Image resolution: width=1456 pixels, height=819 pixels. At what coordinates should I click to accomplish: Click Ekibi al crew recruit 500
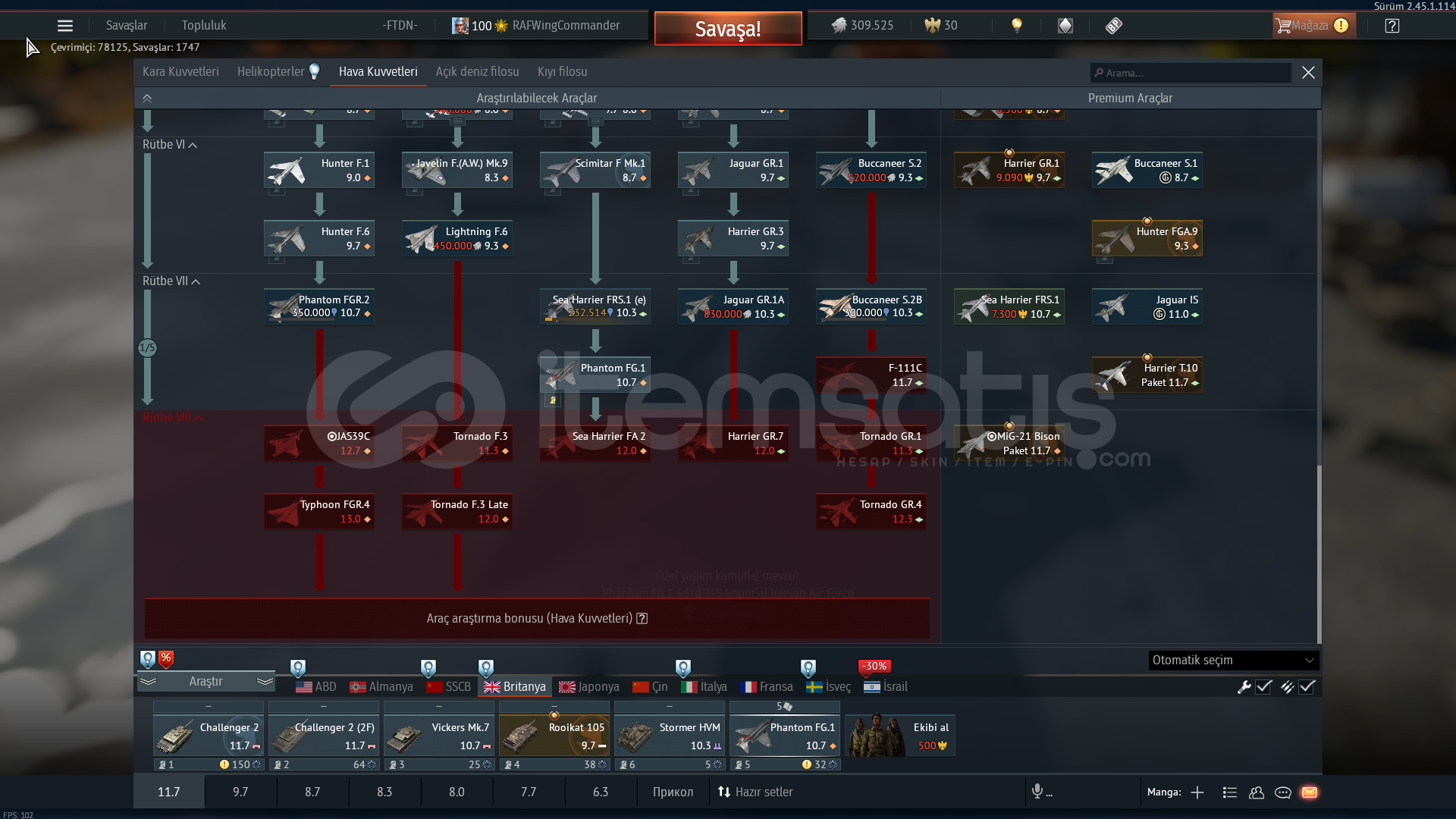tap(900, 736)
